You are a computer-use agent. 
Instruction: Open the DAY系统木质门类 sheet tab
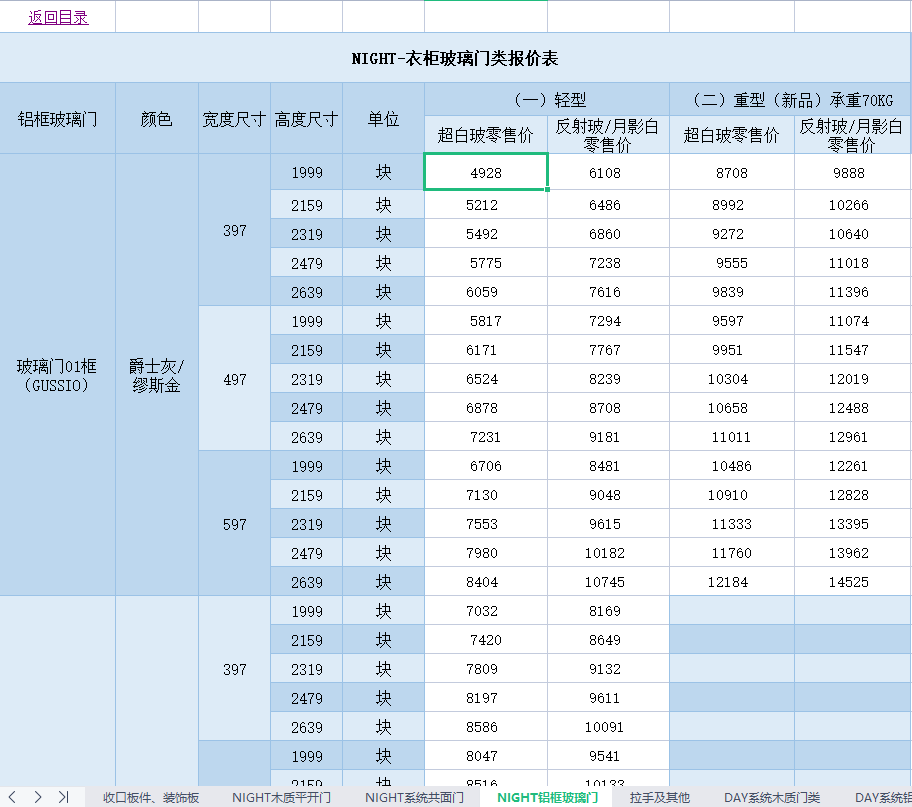(772, 797)
